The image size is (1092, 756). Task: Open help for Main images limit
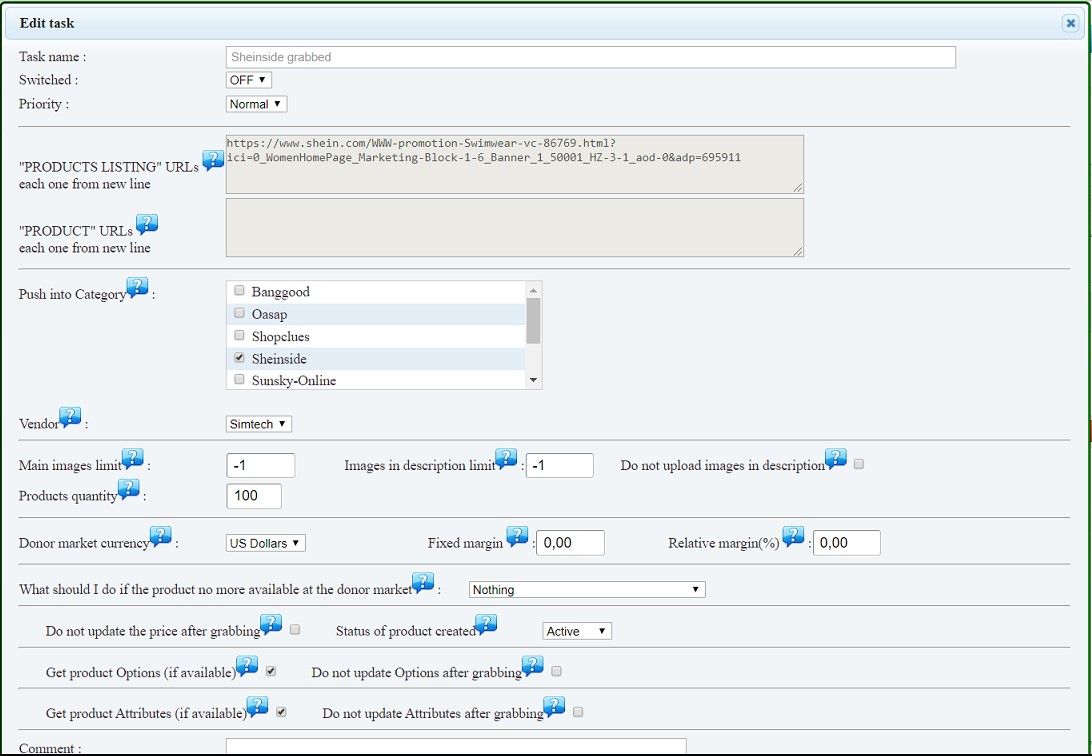(133, 458)
